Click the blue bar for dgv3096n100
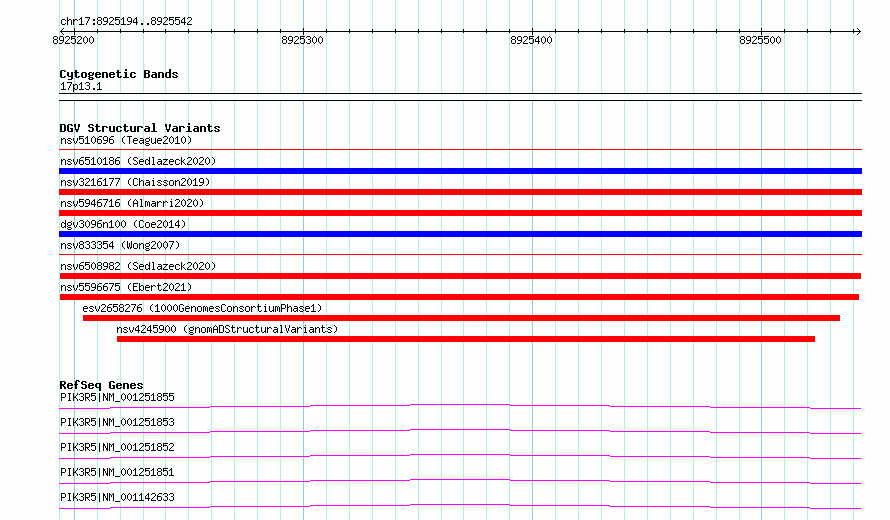The image size is (890, 520). click(460, 234)
